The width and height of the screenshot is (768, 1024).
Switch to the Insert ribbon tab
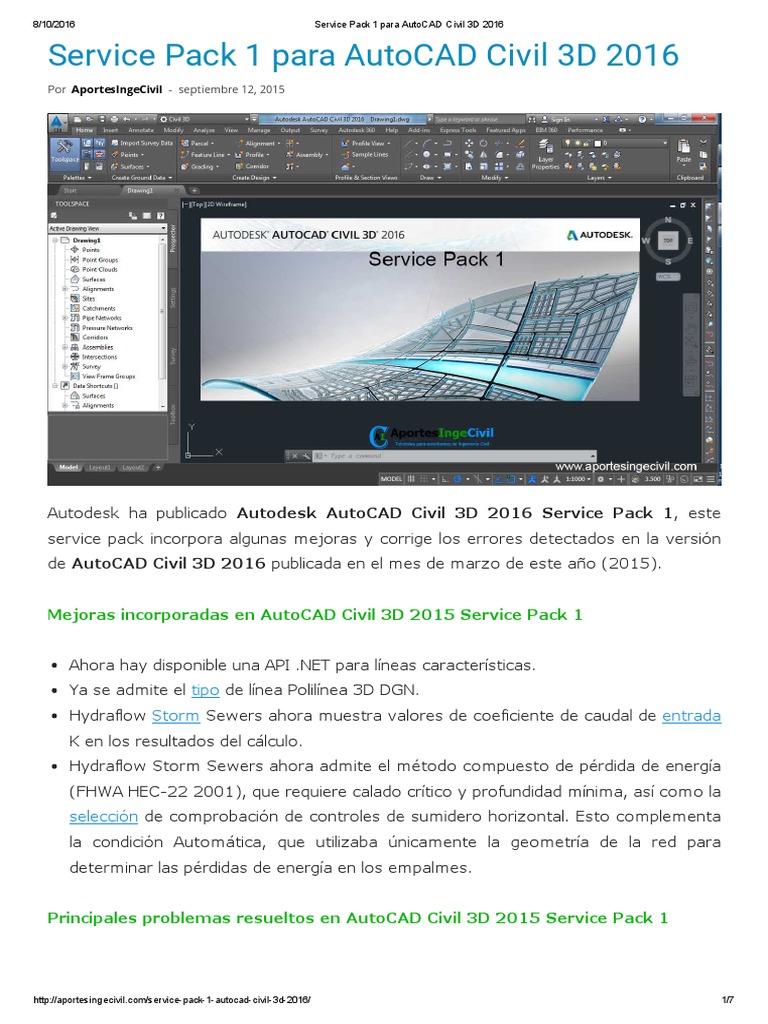tap(110, 130)
